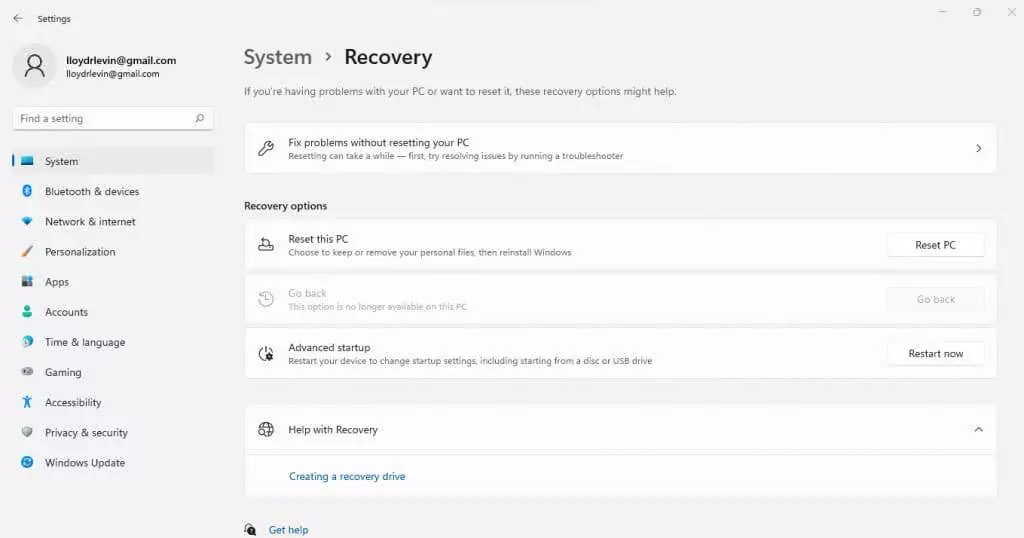Viewport: 1024px width, 538px height.
Task: Click the Privacy & security shield icon
Action: (27, 432)
